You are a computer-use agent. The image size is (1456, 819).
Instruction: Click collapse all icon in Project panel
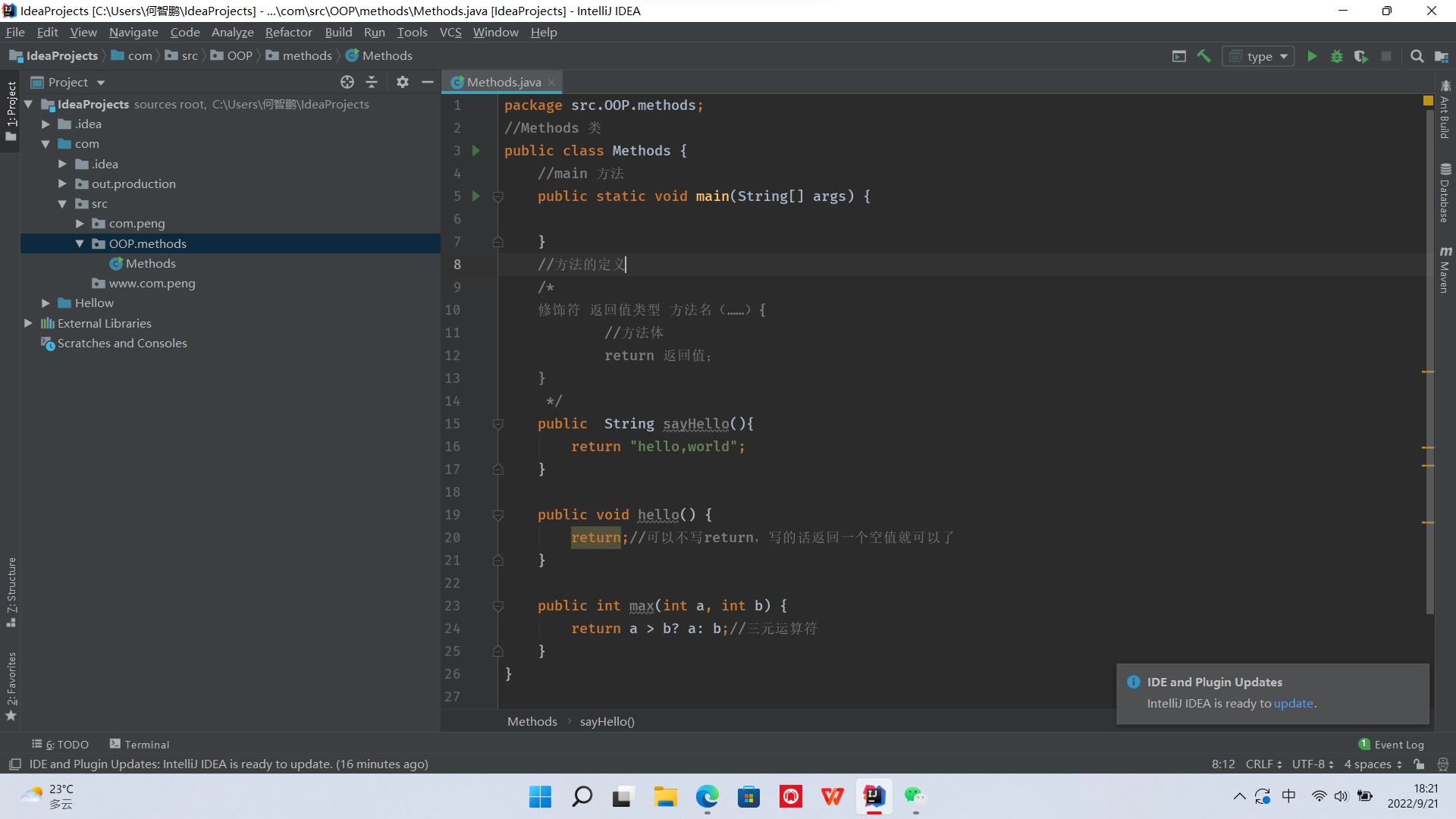[x=372, y=82]
